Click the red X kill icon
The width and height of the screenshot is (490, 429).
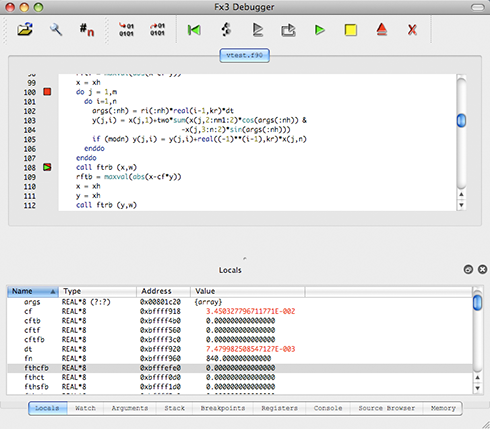pos(412,30)
